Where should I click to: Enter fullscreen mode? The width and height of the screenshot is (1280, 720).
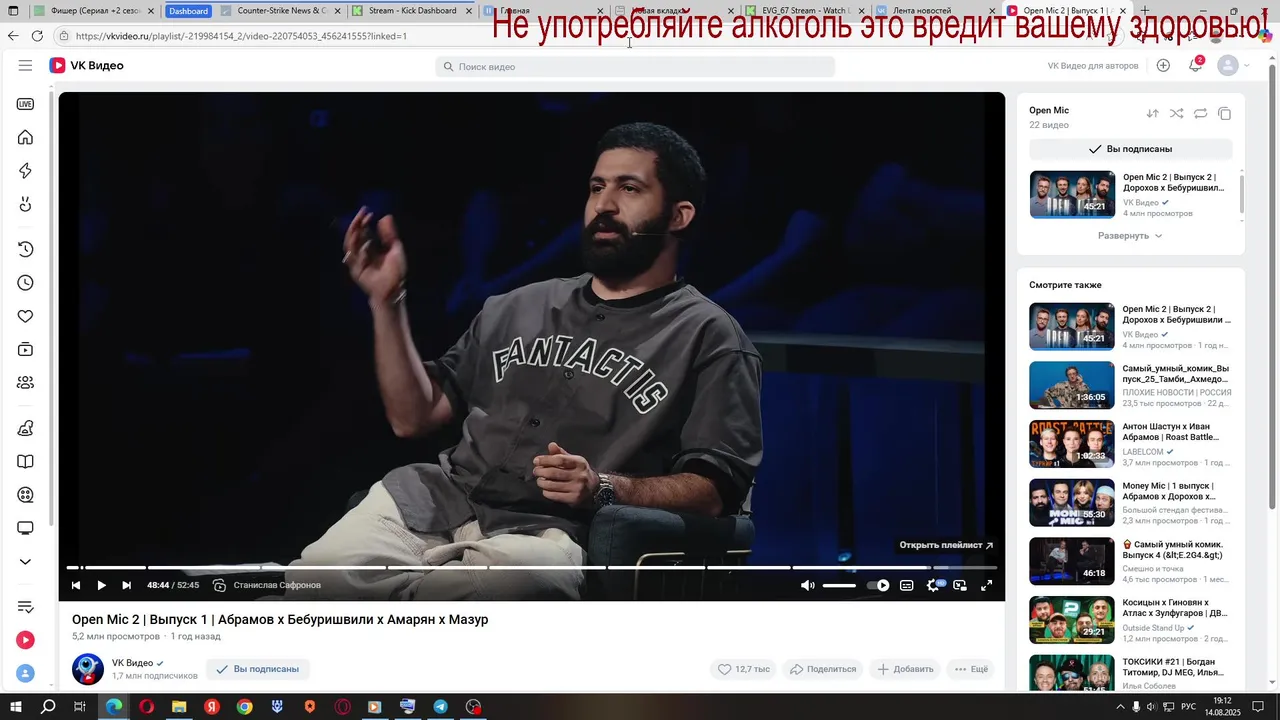(x=986, y=585)
